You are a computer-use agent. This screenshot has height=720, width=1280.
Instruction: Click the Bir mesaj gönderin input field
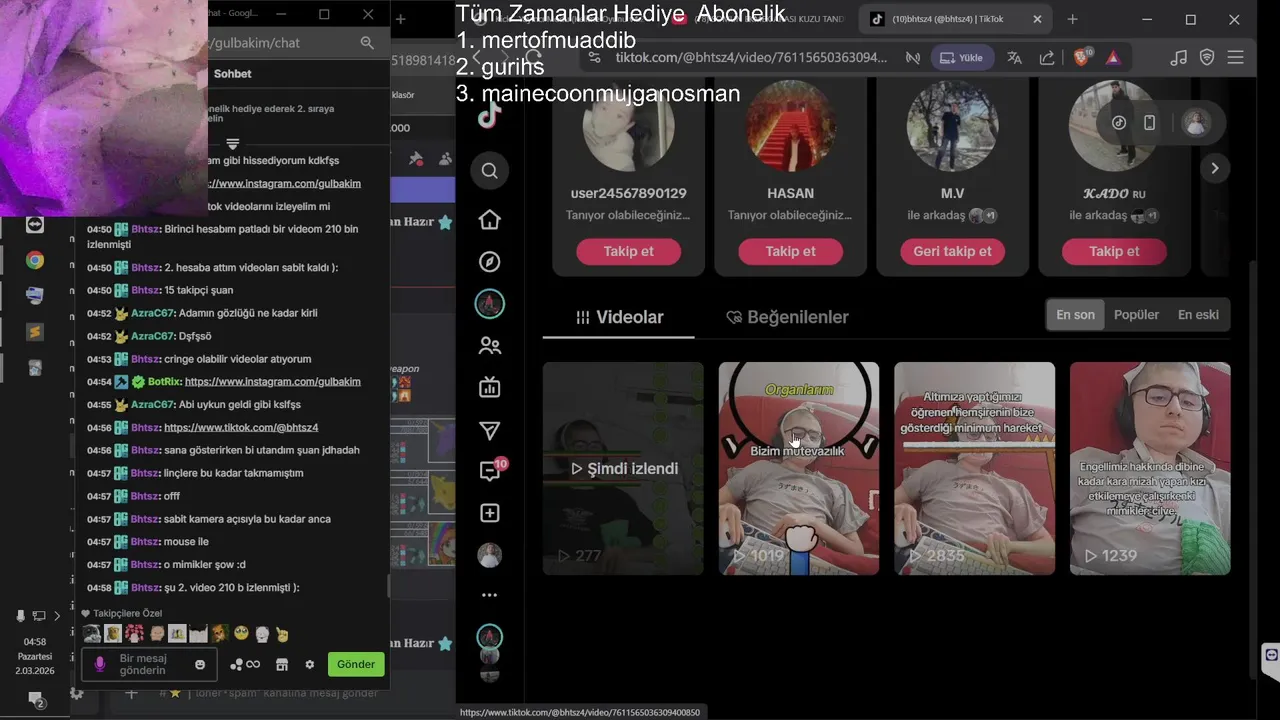[150, 664]
